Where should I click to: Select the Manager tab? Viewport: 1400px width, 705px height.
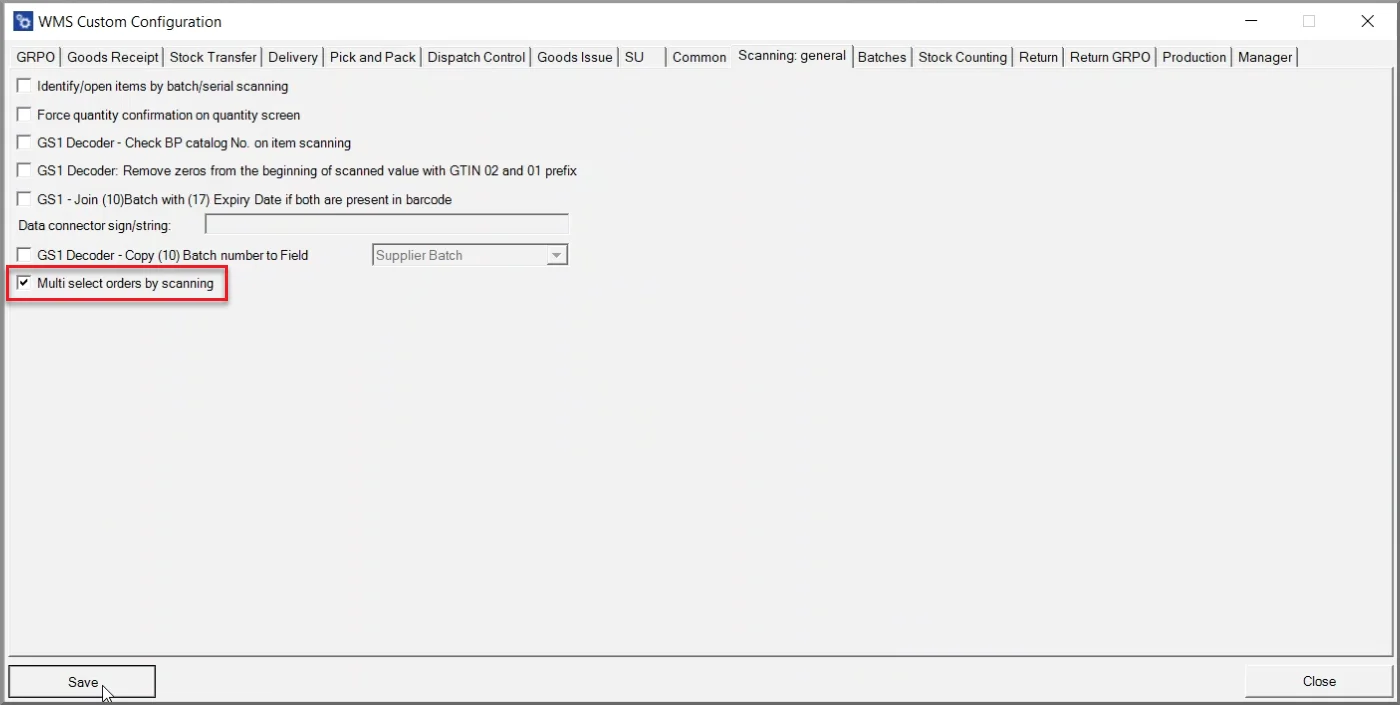(1265, 57)
